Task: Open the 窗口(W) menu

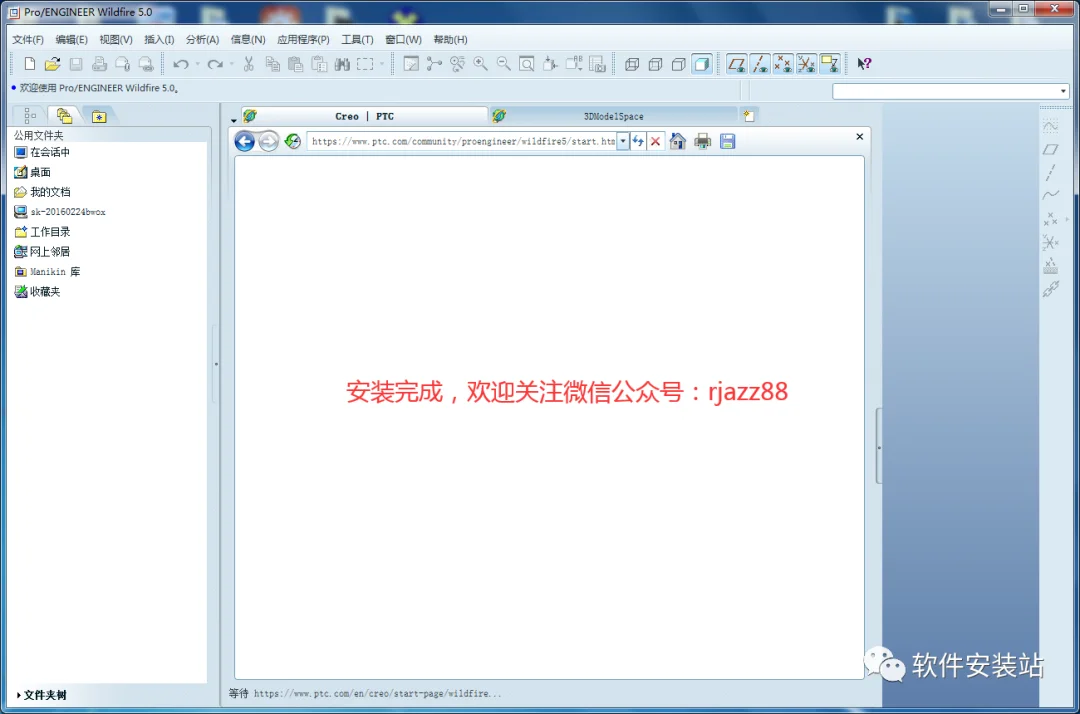Action: 403,39
